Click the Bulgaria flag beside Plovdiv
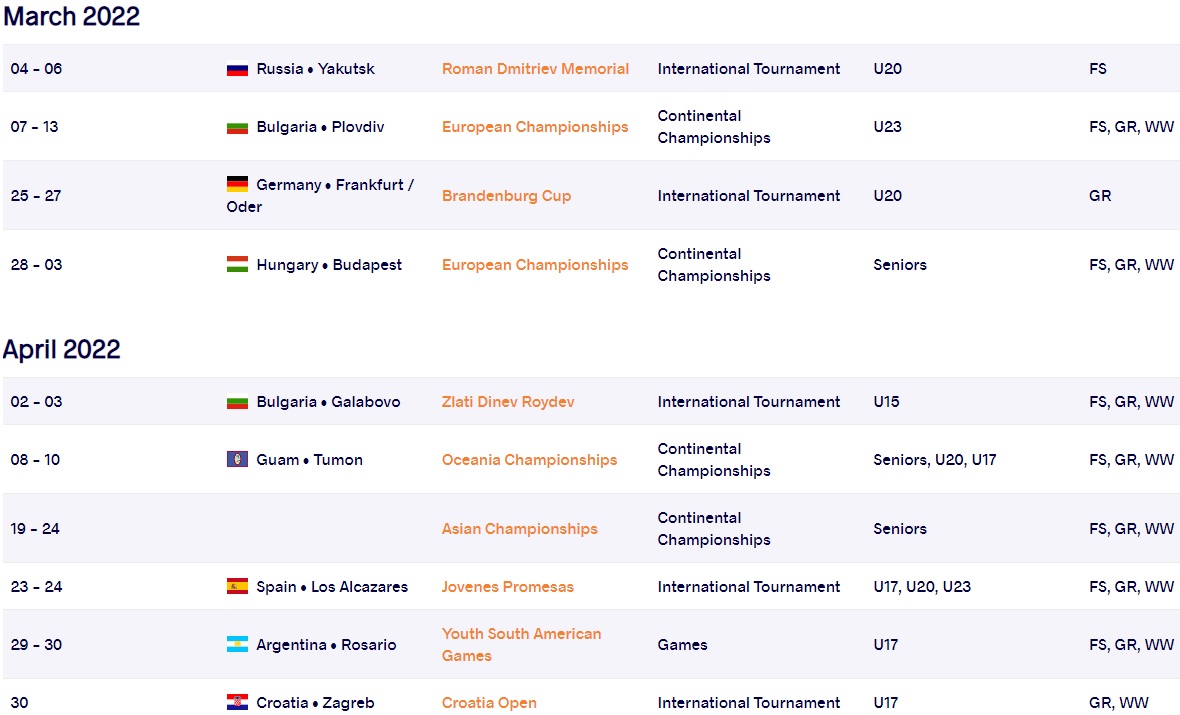The height and width of the screenshot is (715, 1180). pyautogui.click(x=237, y=127)
